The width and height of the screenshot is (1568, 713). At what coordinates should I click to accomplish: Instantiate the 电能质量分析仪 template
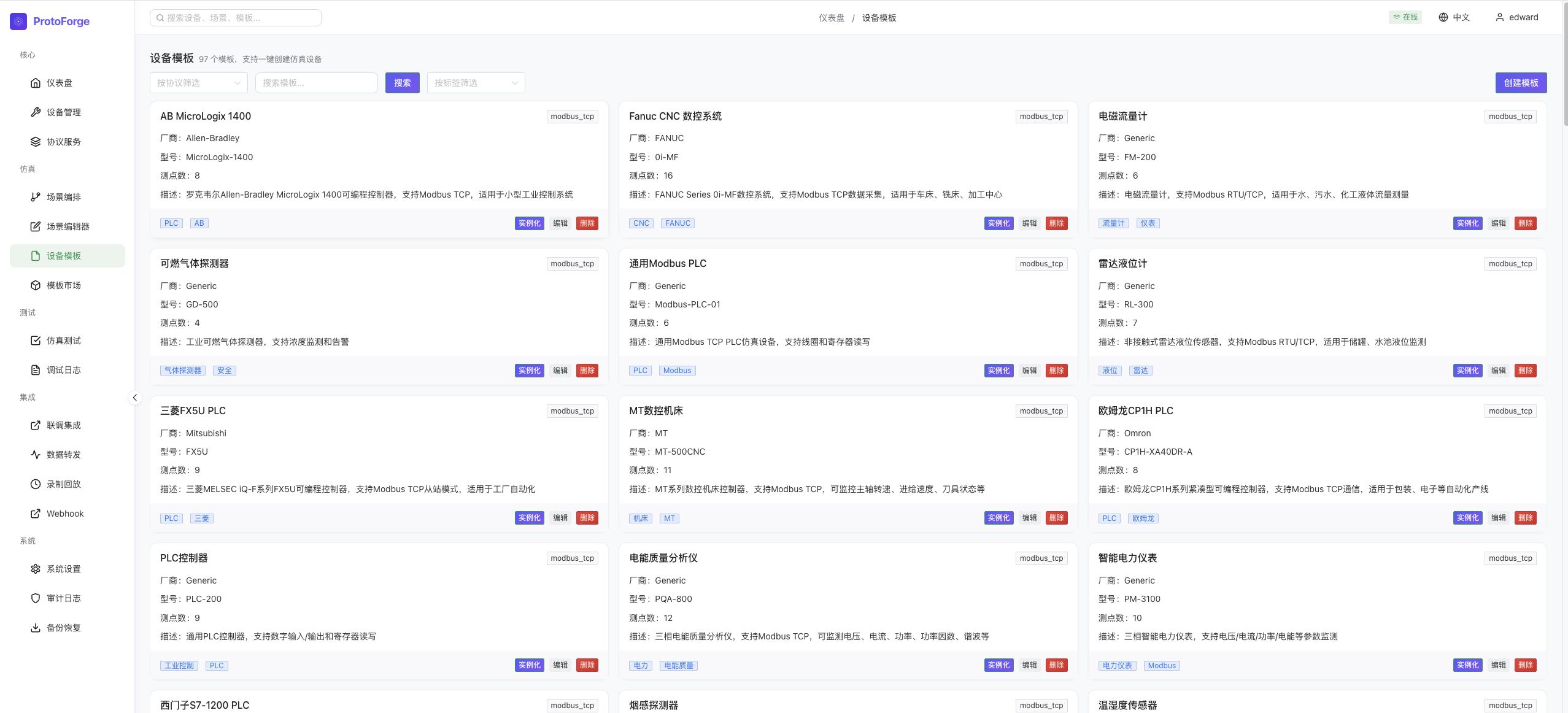tap(999, 665)
